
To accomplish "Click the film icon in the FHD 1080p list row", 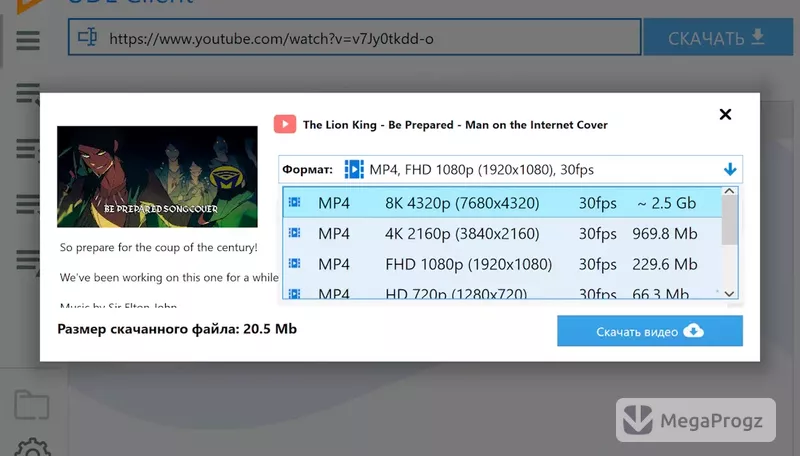I will point(294,264).
